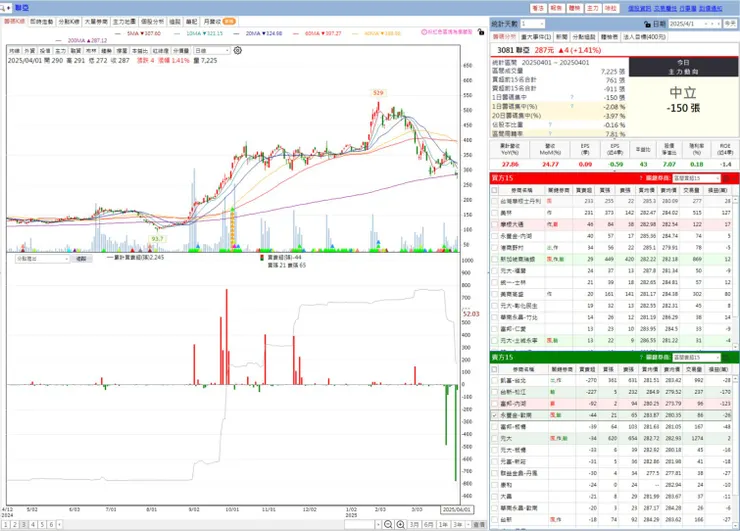Zoom out the chart with the minus magnifier
Image resolution: width=740 pixels, height=531 pixels.
coord(388,524)
